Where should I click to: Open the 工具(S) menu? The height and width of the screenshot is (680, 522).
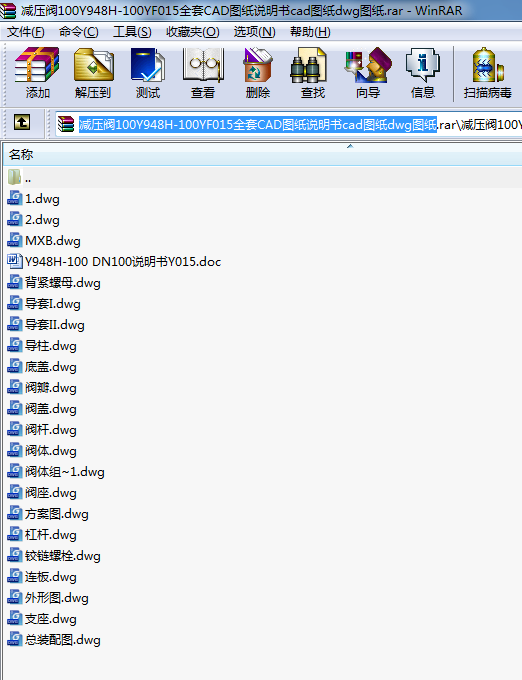coord(132,32)
